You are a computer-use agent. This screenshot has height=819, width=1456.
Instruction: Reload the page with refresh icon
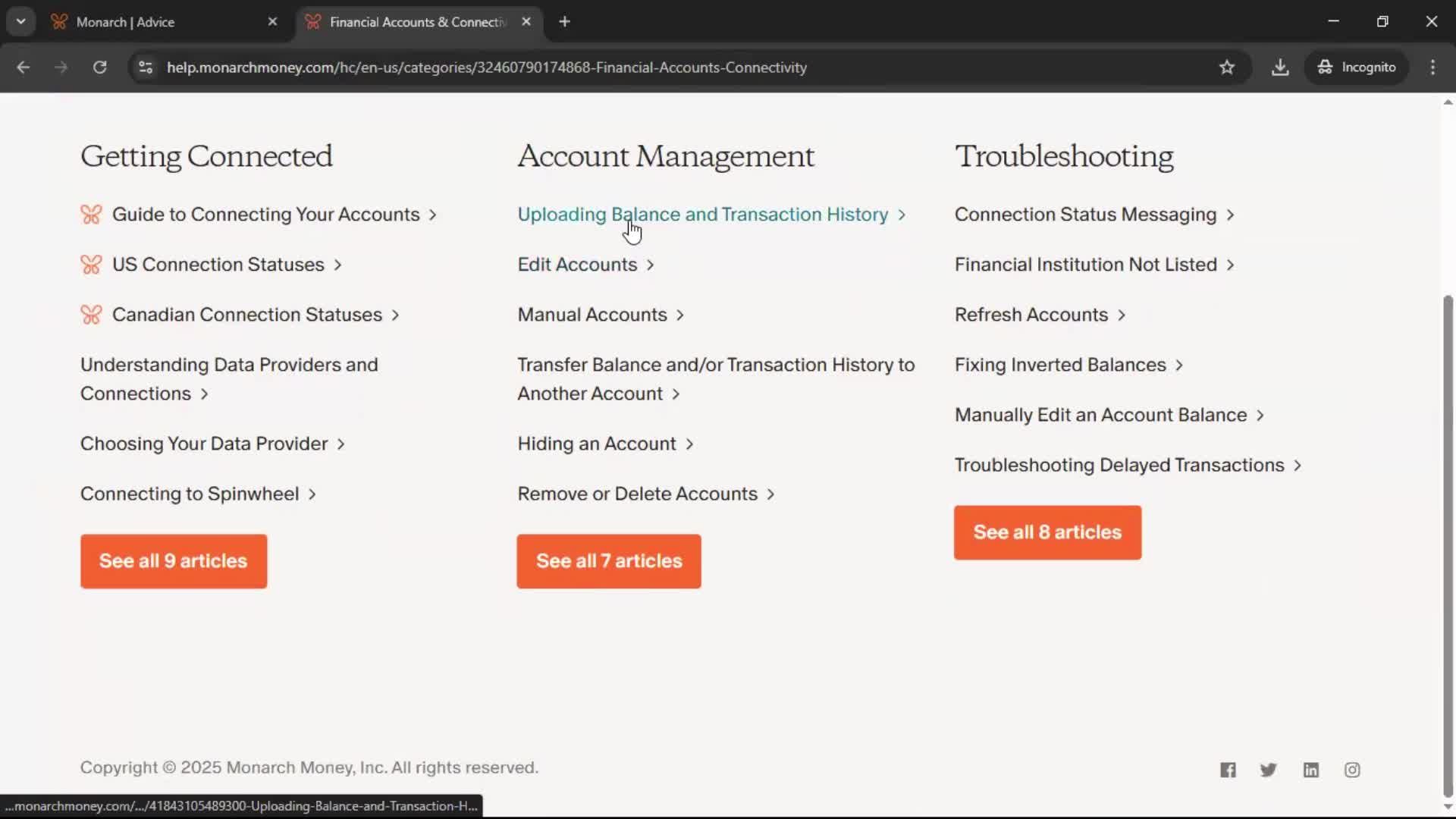(x=99, y=67)
